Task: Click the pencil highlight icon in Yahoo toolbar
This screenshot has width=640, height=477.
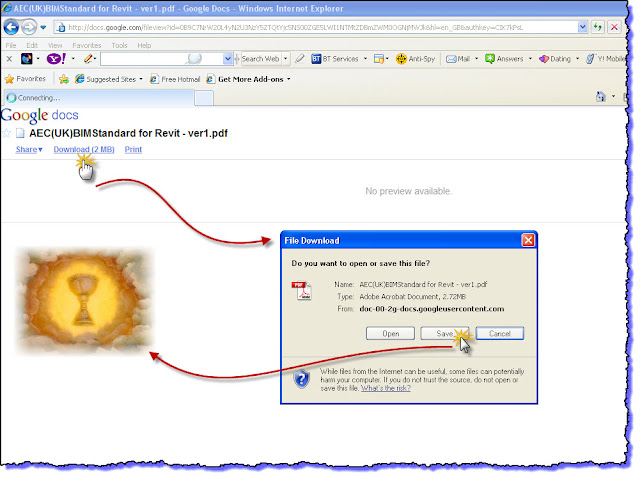Action: tap(88, 59)
